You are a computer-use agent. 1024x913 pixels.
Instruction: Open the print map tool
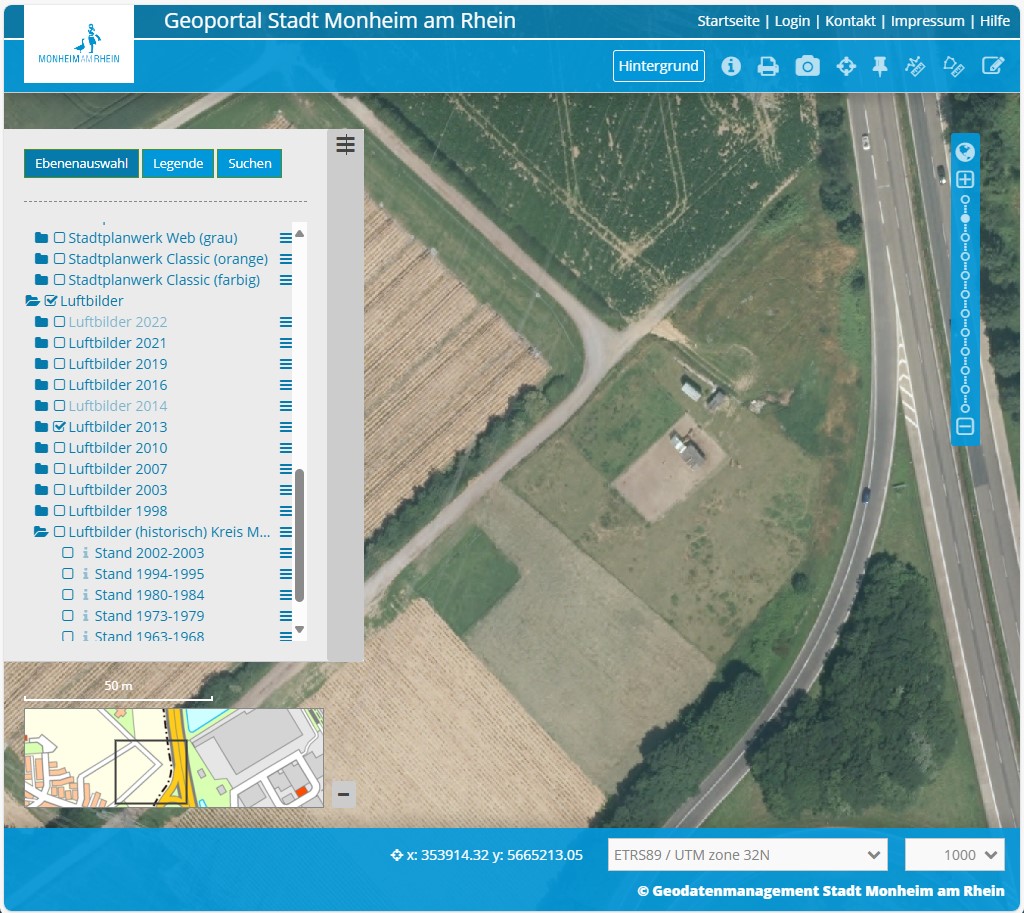click(x=768, y=66)
